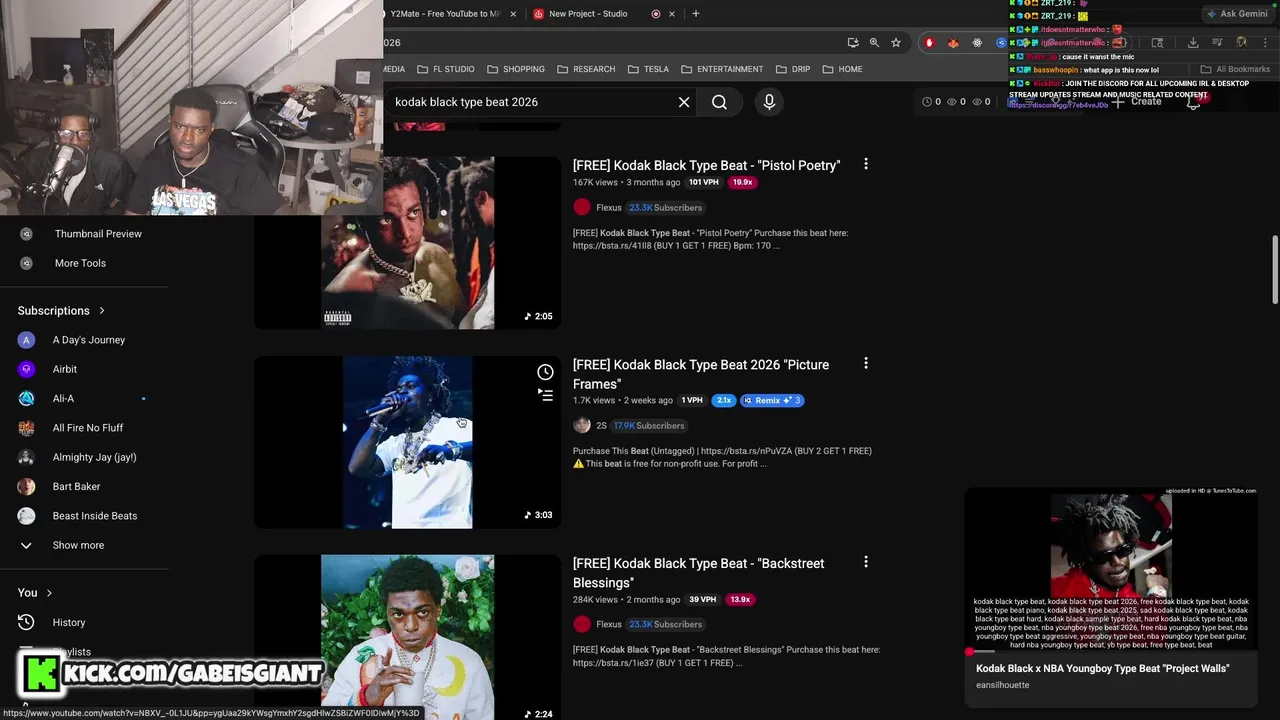
Task: Open options menu for Pistol Poetry video
Action: 866,164
